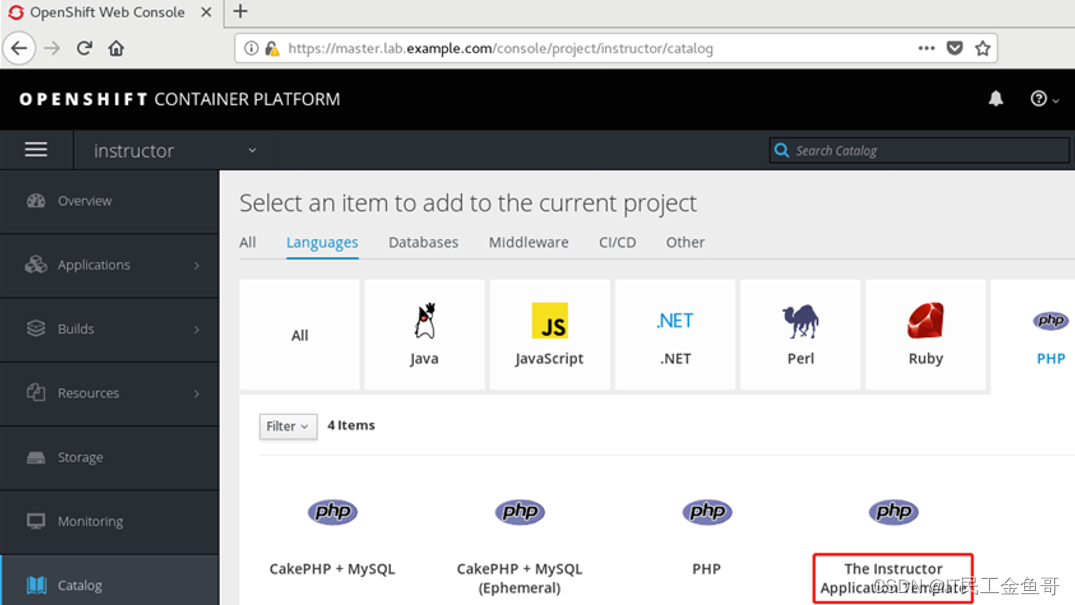Select the Perl language tile

(x=800, y=335)
